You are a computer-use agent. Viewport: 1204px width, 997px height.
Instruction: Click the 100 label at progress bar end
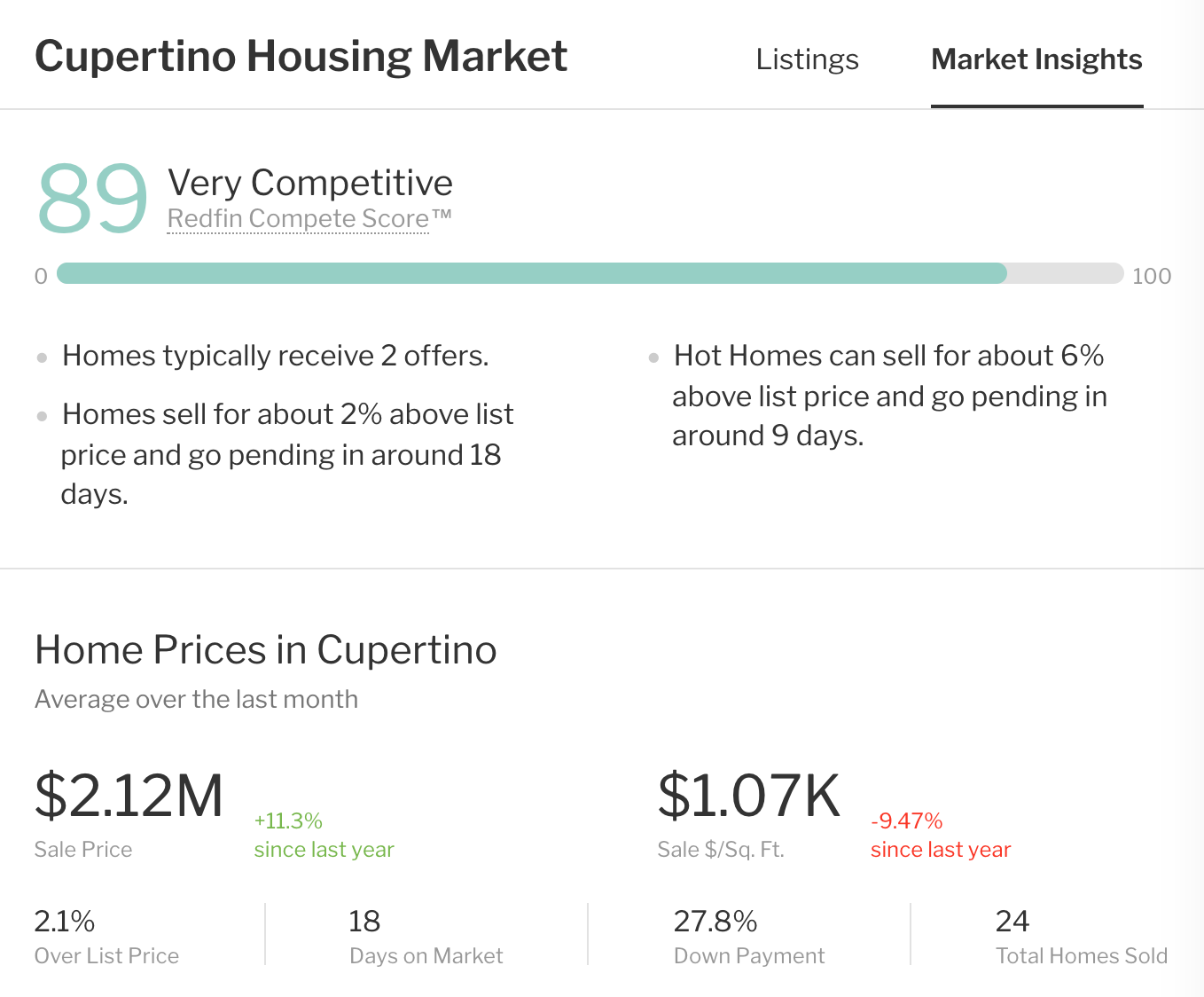pyautogui.click(x=1151, y=276)
